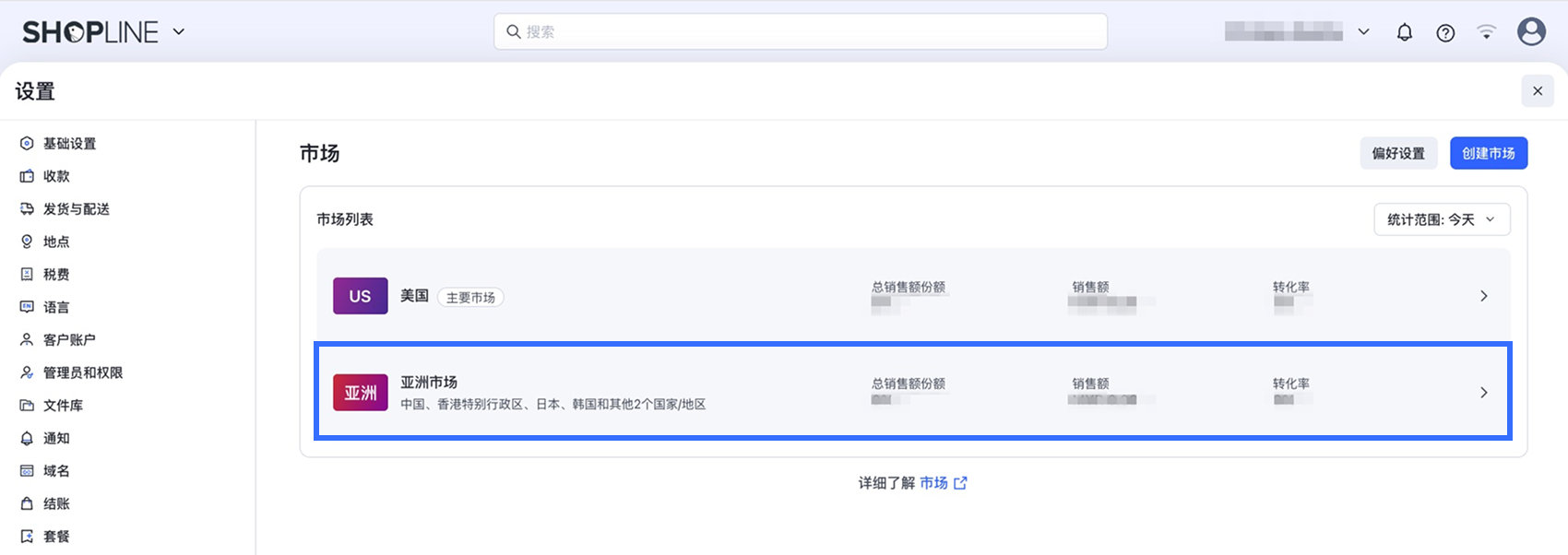Click the 搜索 search field

pos(800,31)
